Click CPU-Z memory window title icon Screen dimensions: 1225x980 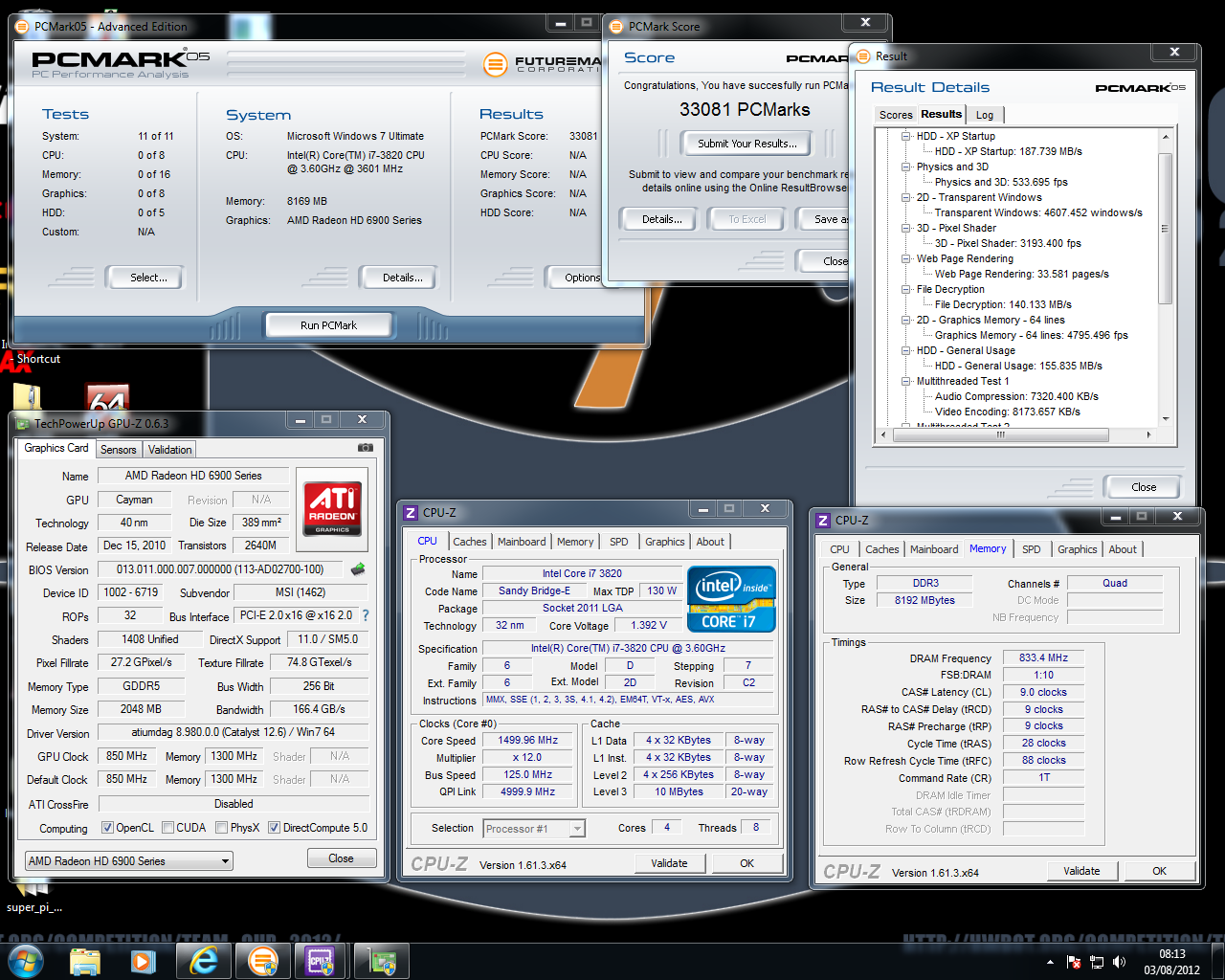coord(823,521)
